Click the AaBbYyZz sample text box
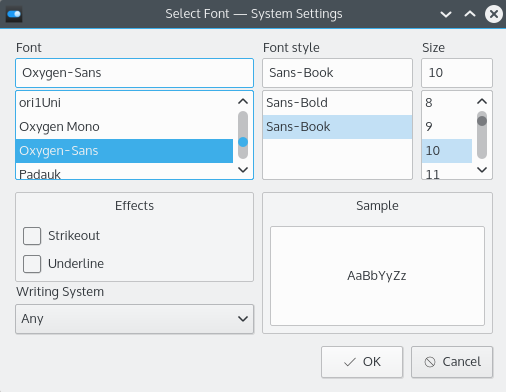The height and width of the screenshot is (392, 506). pos(377,276)
